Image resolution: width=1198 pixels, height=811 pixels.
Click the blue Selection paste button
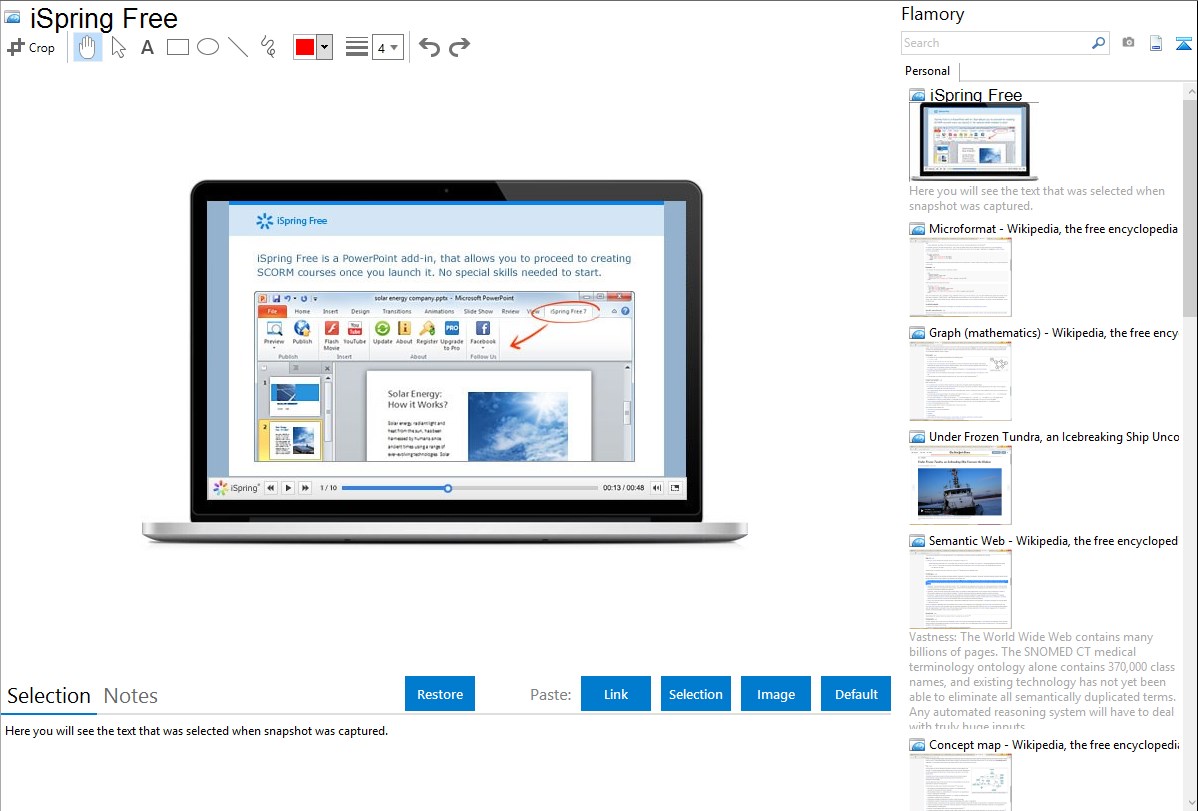pyautogui.click(x=695, y=694)
